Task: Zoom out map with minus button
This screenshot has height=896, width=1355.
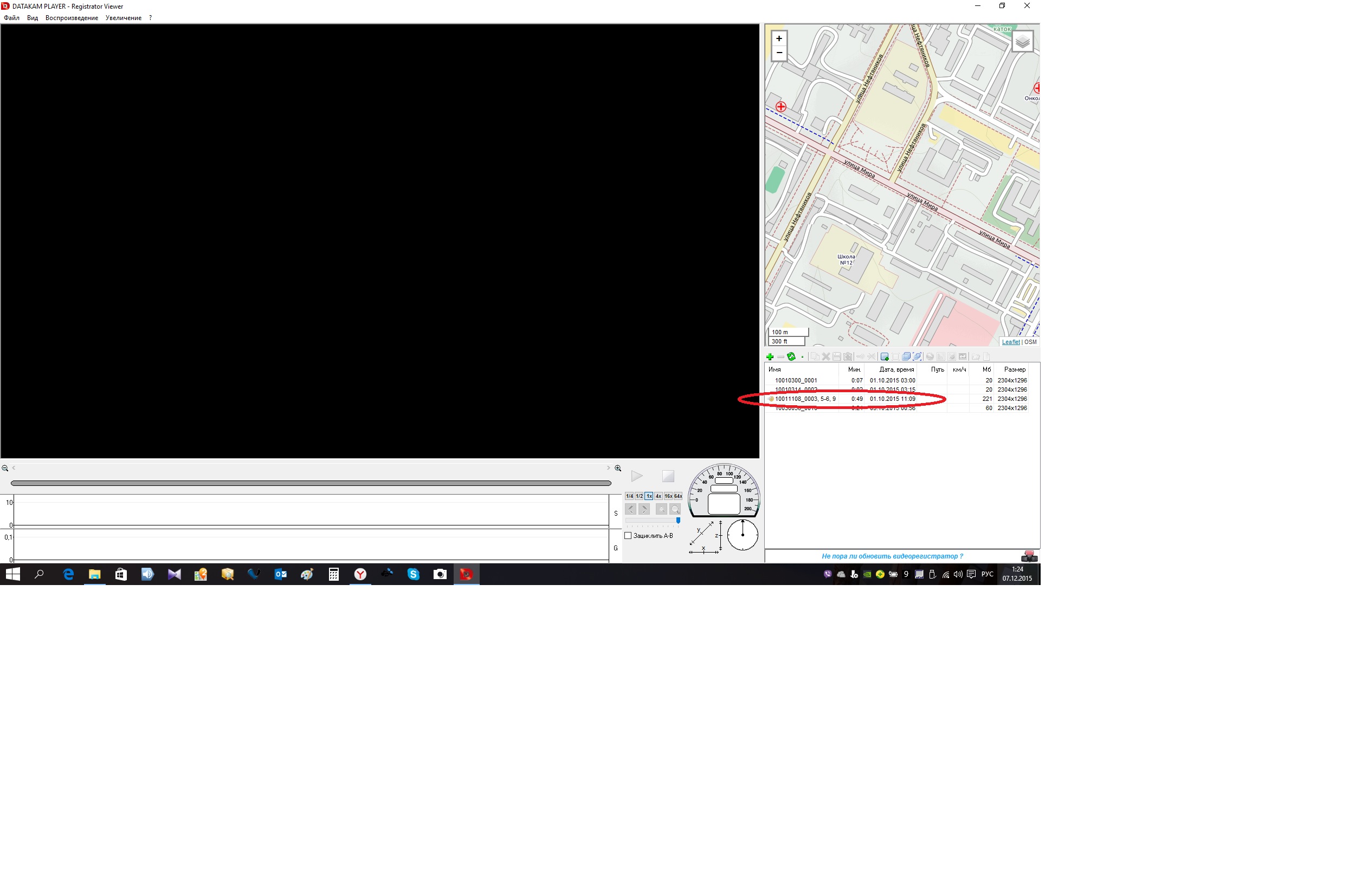Action: click(779, 53)
